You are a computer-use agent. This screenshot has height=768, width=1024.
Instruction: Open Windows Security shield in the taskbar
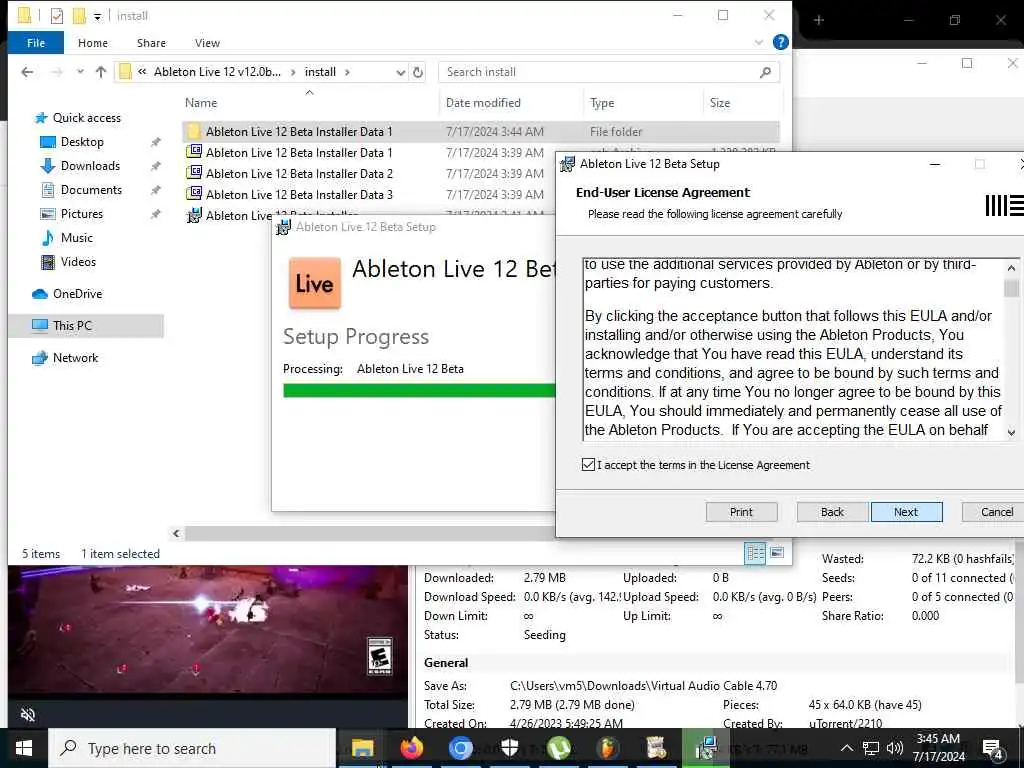(509, 748)
